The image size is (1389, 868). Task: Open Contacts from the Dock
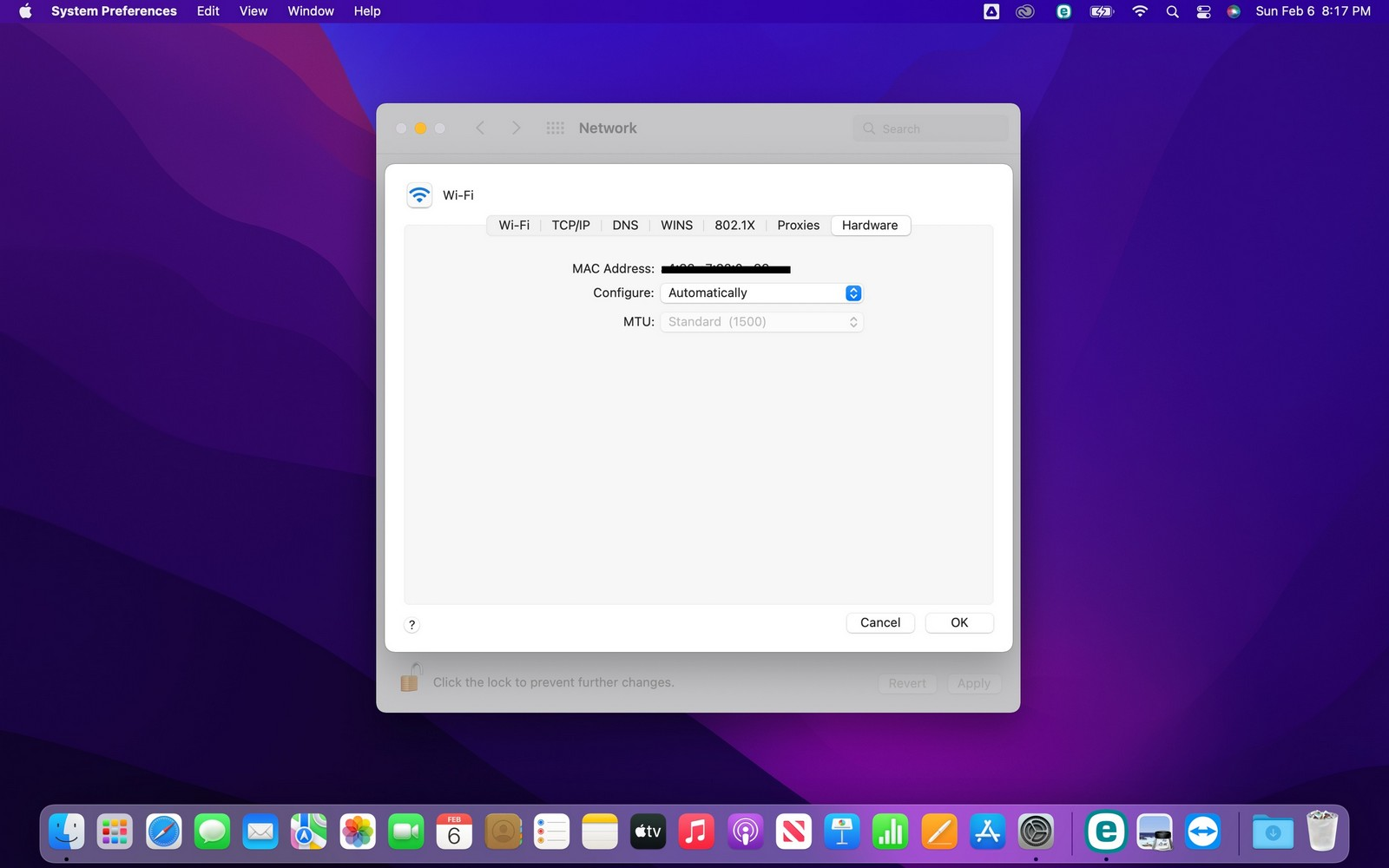pyautogui.click(x=503, y=832)
